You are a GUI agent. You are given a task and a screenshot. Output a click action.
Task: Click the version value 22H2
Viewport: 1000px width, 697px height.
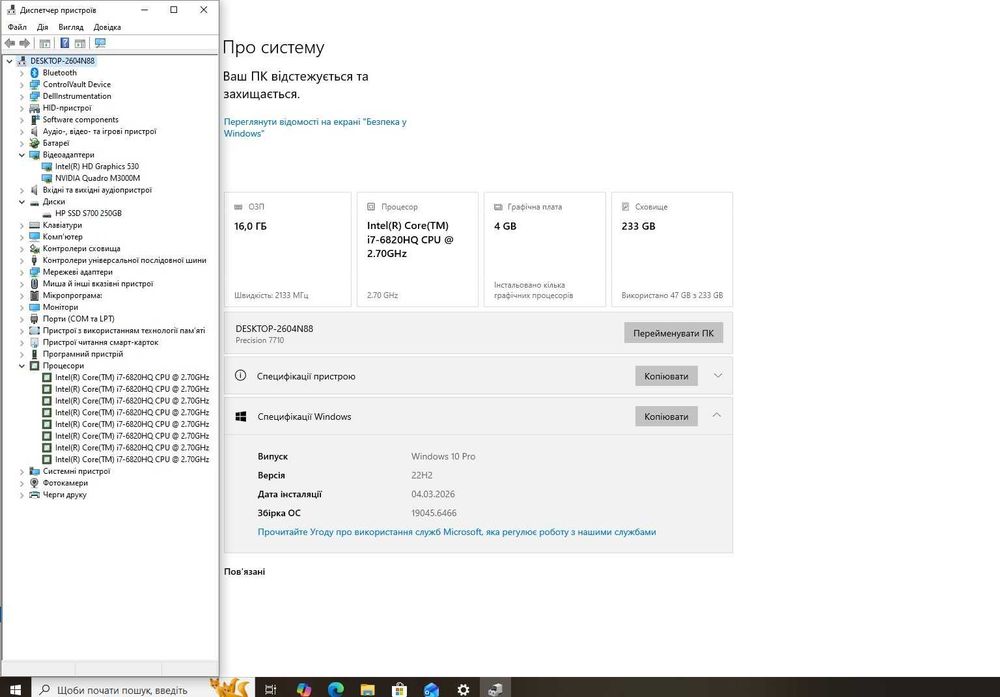pos(422,475)
